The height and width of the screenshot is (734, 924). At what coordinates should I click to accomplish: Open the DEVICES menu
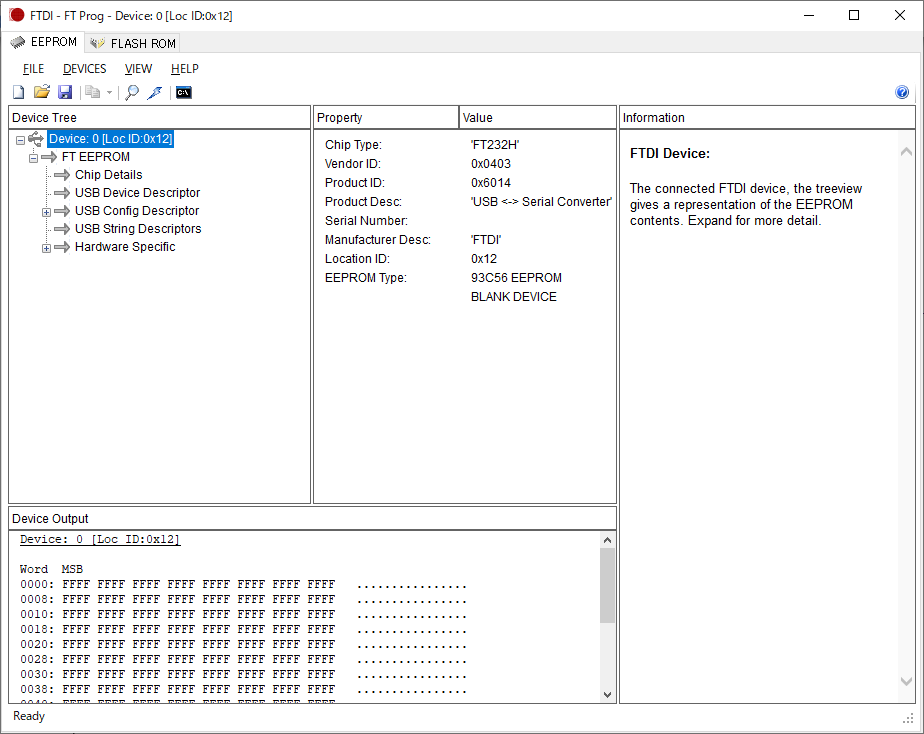click(x=84, y=69)
